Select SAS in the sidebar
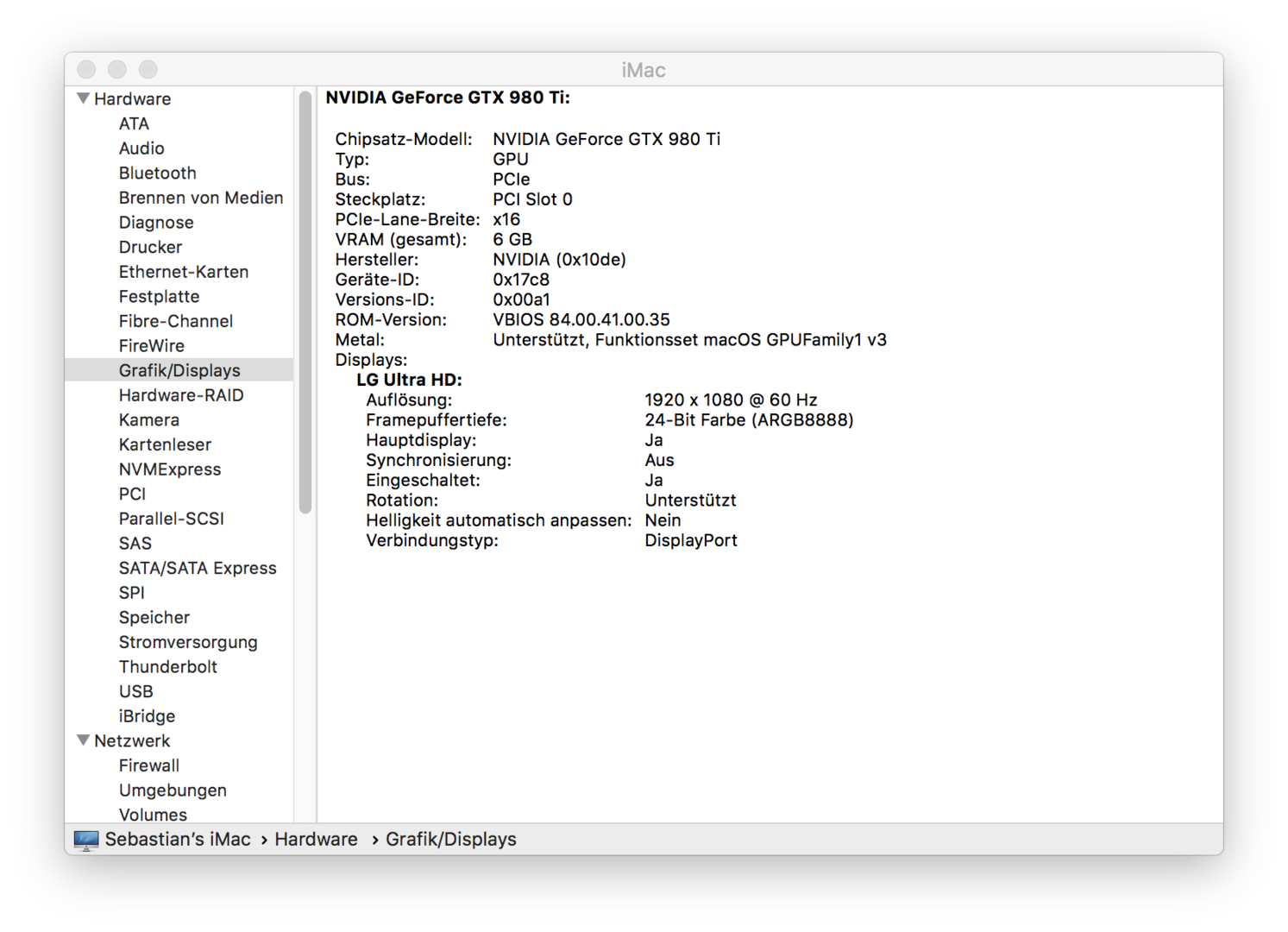Screen dimensions: 1288x932 (x=135, y=544)
